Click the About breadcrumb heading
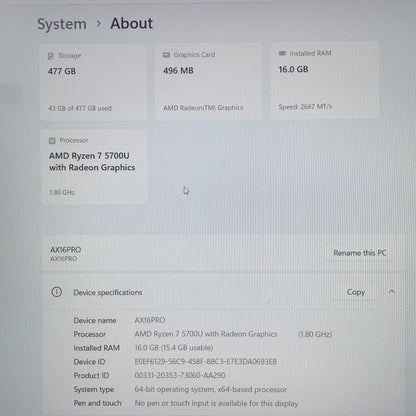Image resolution: width=416 pixels, height=416 pixels. pos(132,24)
